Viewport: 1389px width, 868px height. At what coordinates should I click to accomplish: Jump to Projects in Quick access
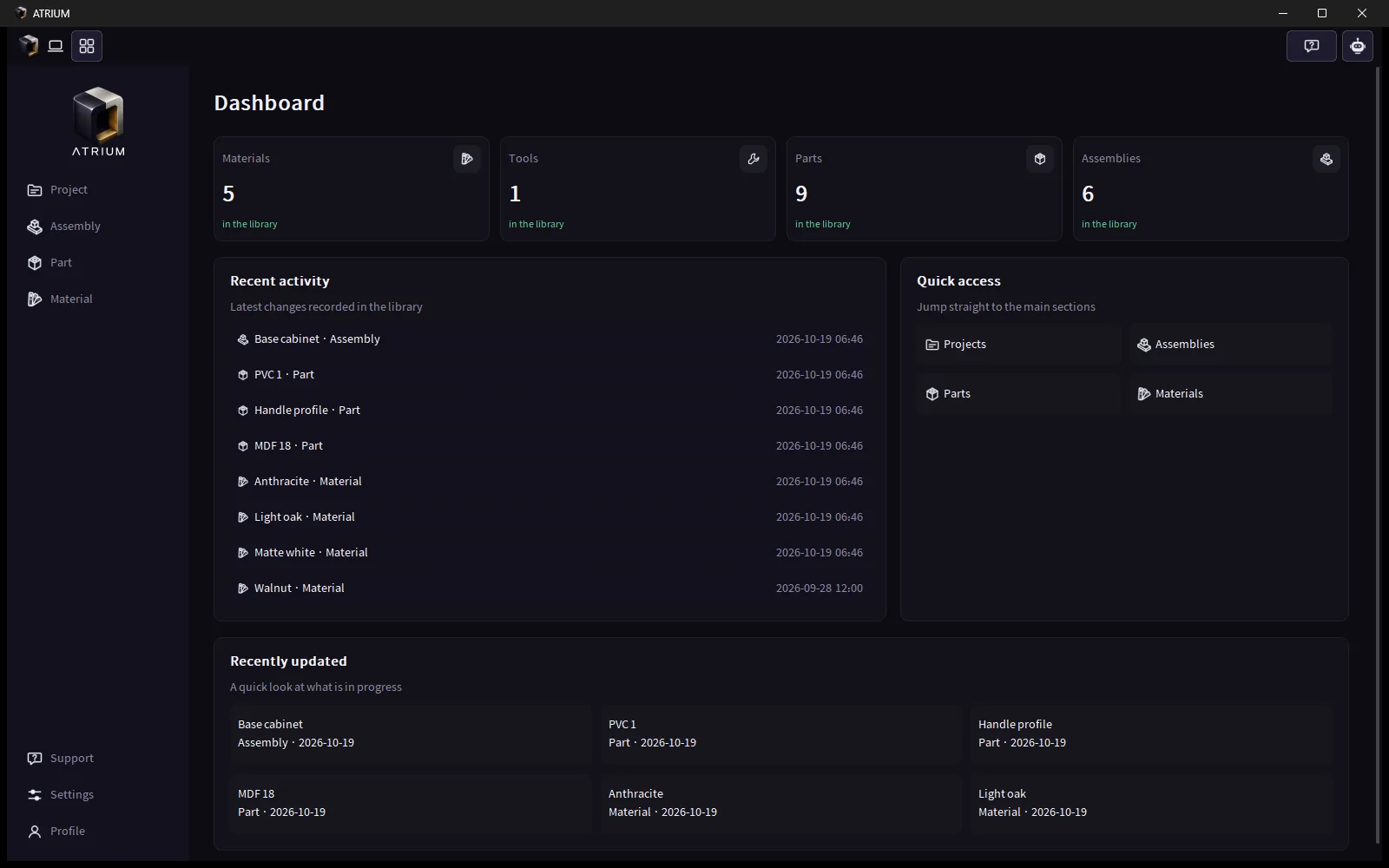(1018, 345)
